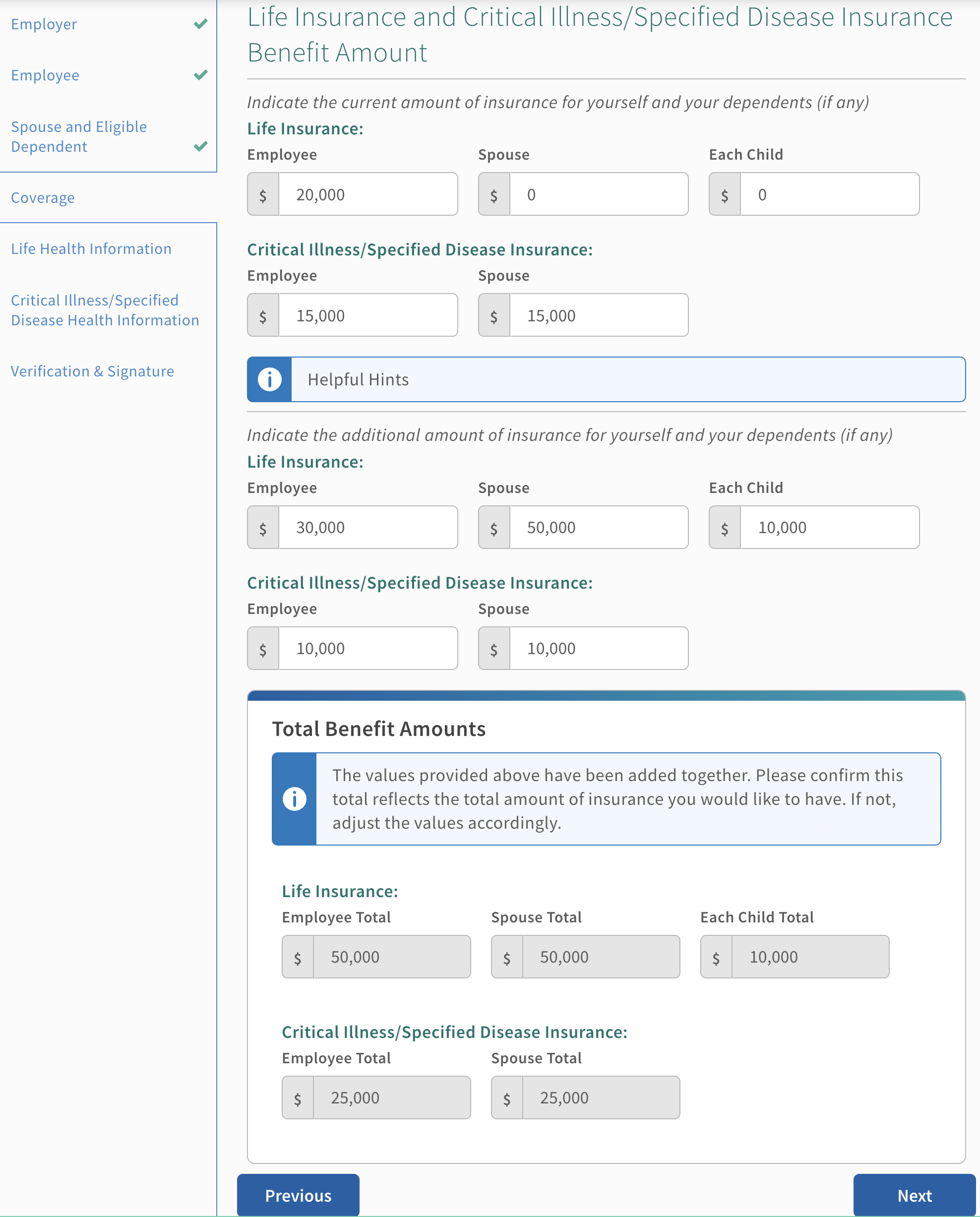Click current Life Insurance Employee amount field
980x1217 pixels.
tap(367, 195)
